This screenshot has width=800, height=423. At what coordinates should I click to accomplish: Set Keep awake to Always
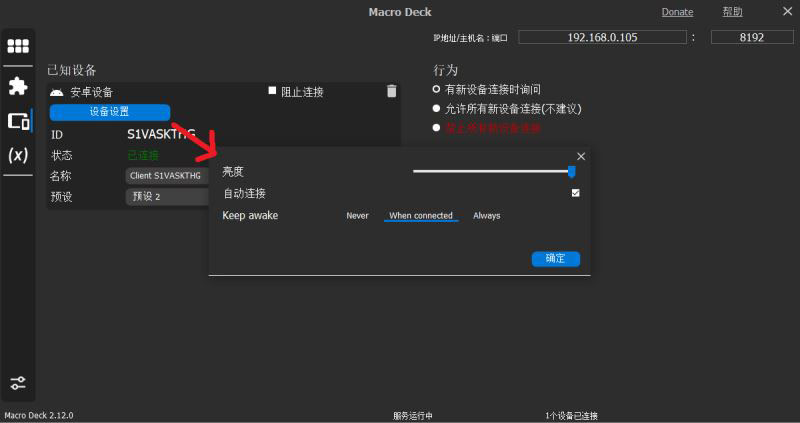(x=487, y=216)
